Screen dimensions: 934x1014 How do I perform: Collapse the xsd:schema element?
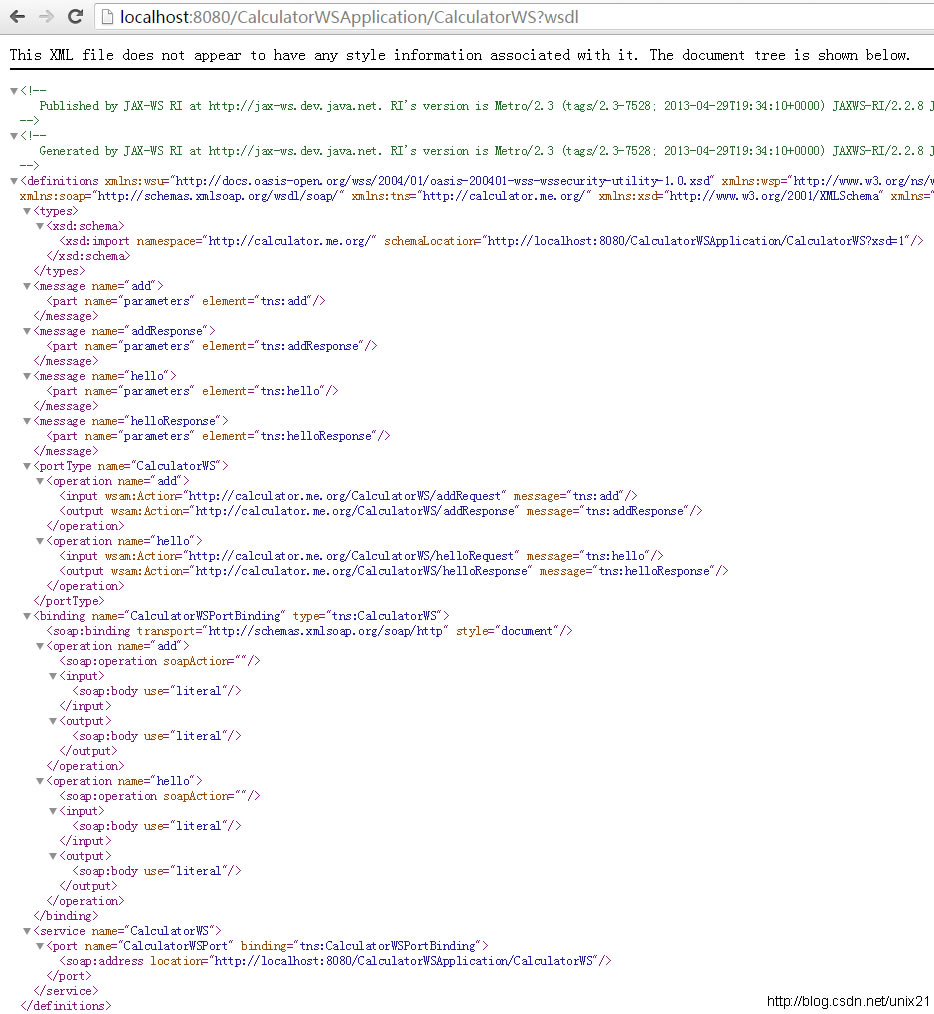(39, 226)
